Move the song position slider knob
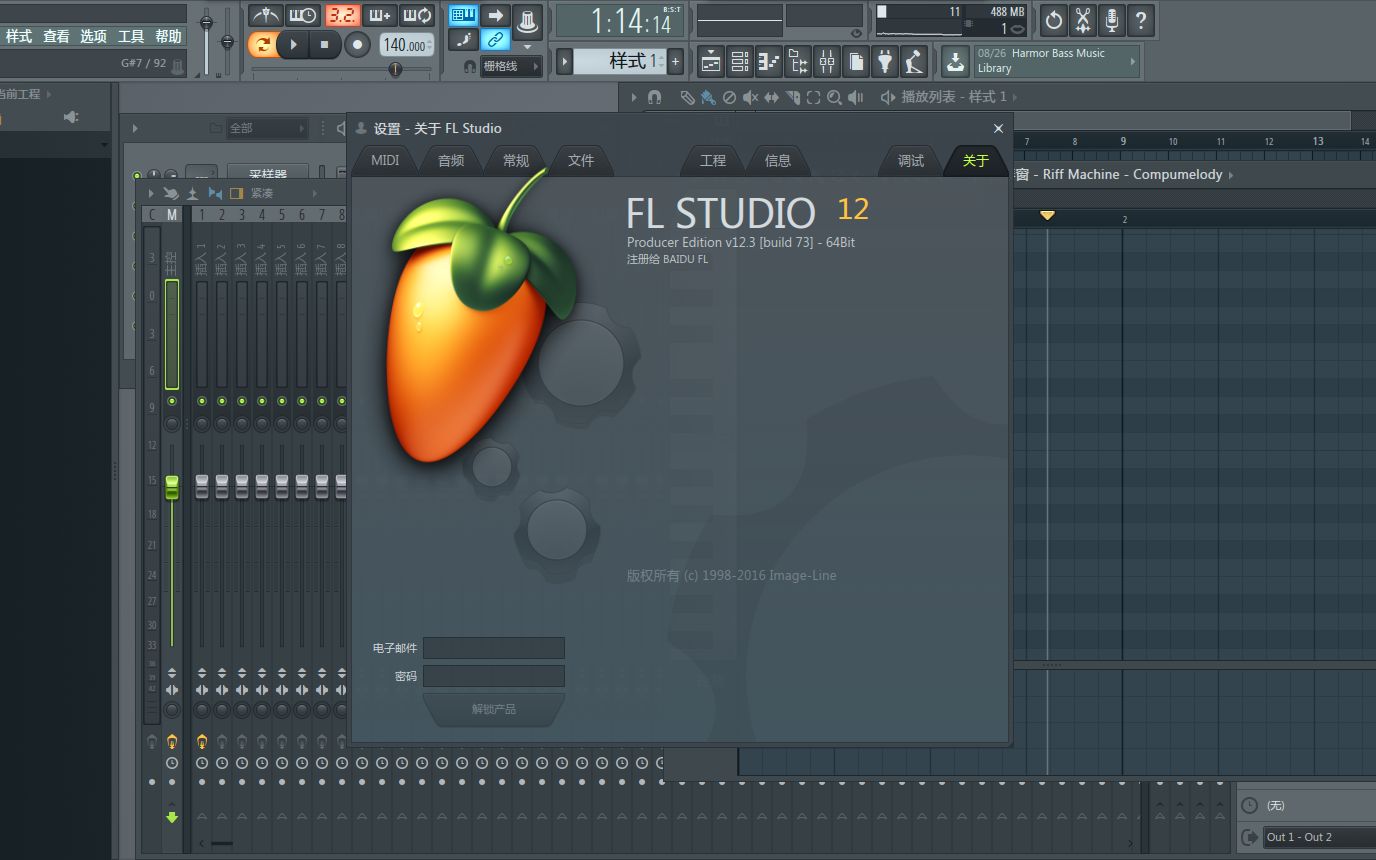The width and height of the screenshot is (1376, 860). click(x=395, y=69)
